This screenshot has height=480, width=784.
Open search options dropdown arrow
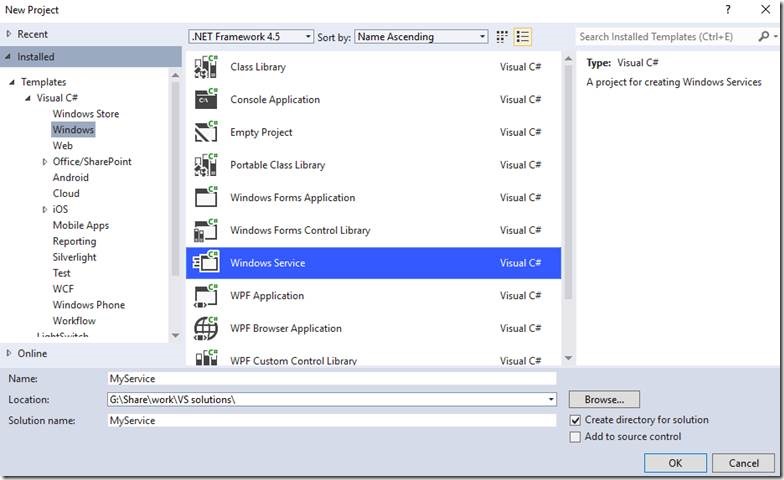776,36
